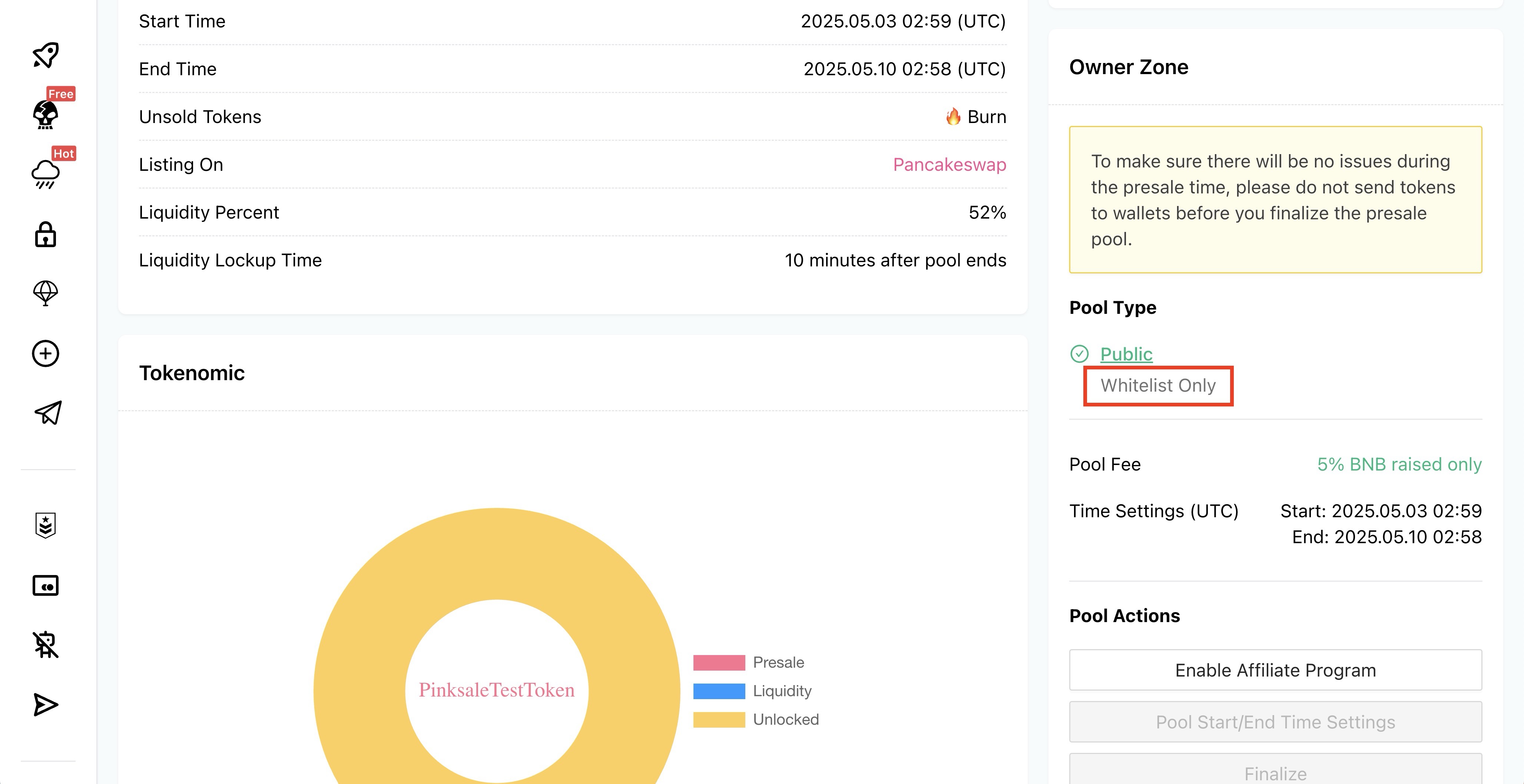The image size is (1524, 784).
Task: Open the crossed-out robot Anti-Bot icon
Action: pyautogui.click(x=46, y=644)
